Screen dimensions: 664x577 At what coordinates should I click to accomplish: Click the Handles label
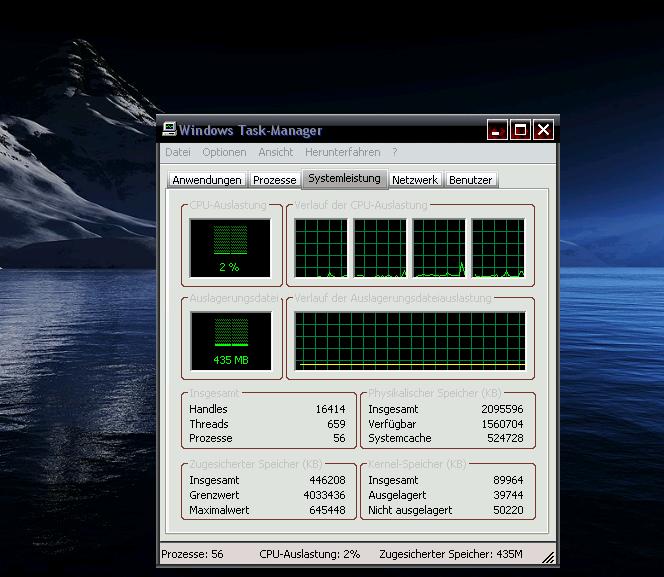[x=208, y=409]
